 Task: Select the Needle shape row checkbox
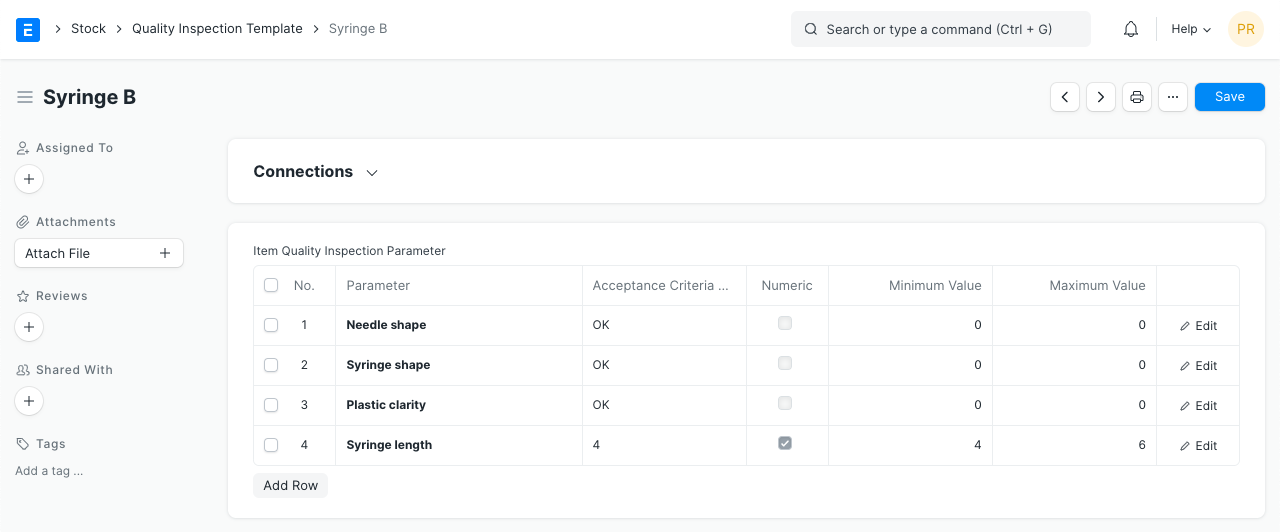271,325
